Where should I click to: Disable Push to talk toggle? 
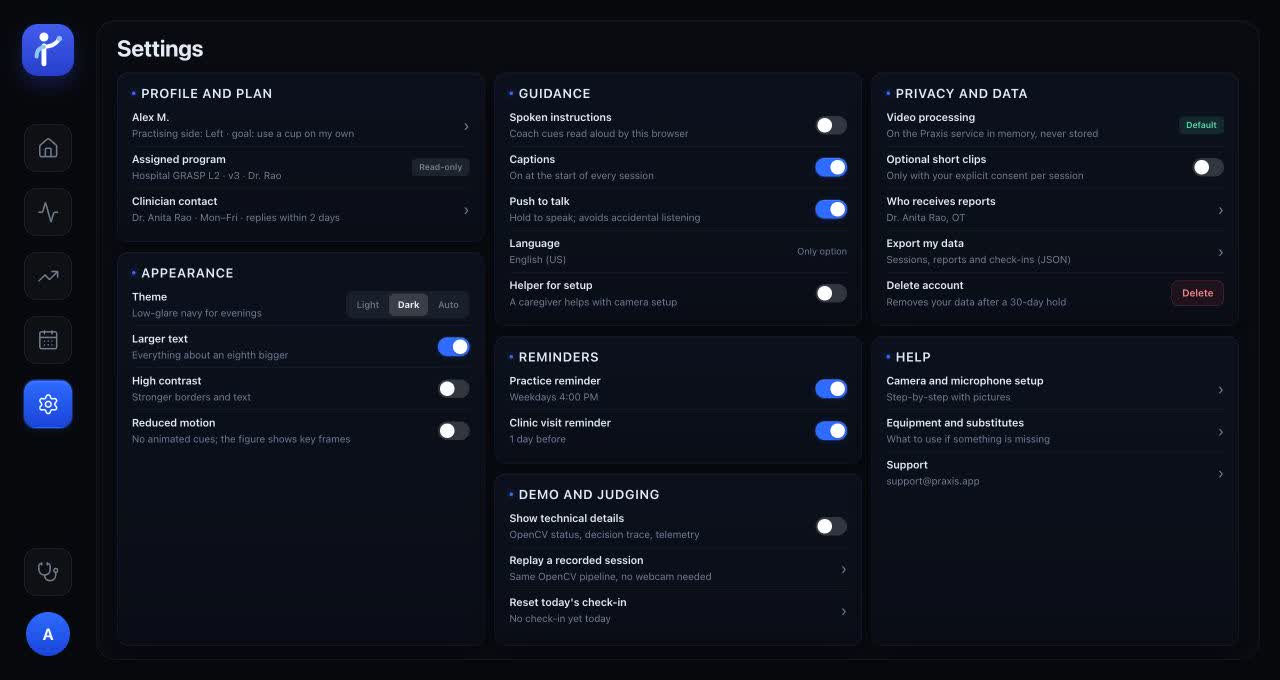tap(831, 209)
